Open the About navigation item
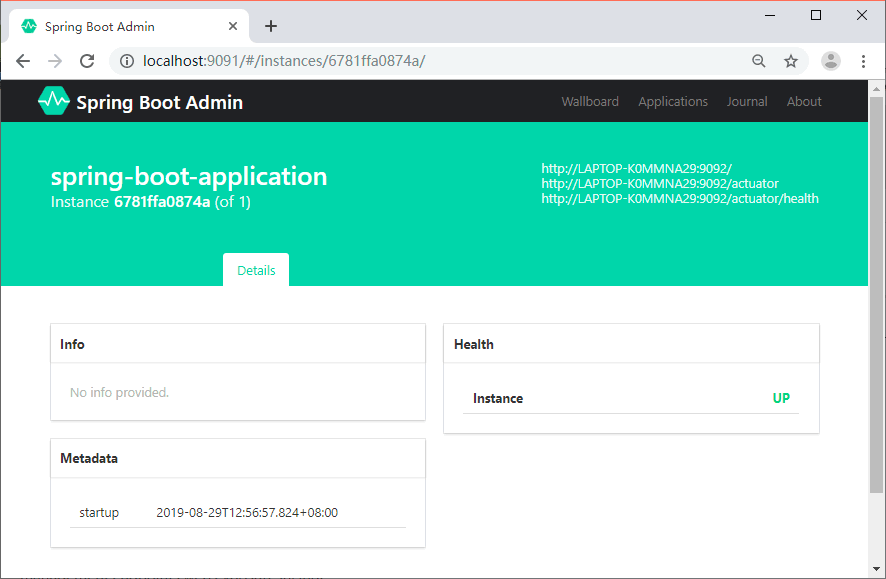This screenshot has width=886, height=579. pyautogui.click(x=804, y=102)
